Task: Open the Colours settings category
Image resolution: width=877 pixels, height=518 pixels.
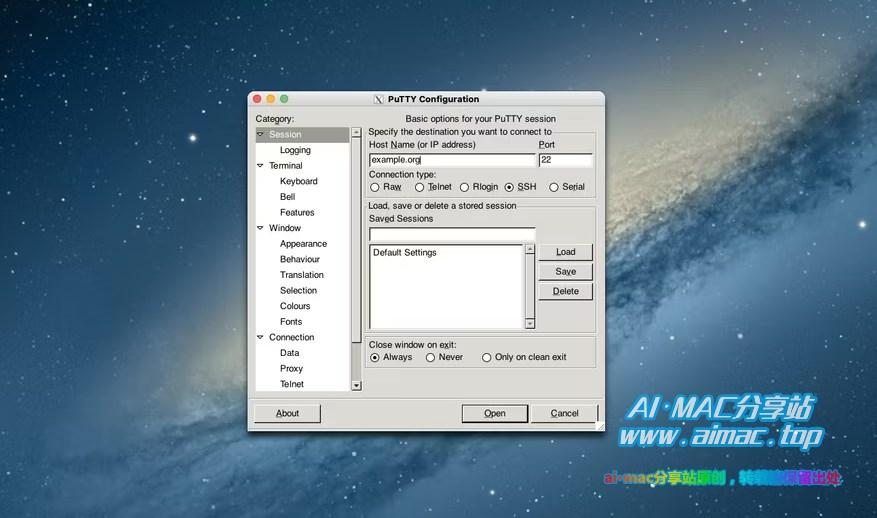Action: click(x=295, y=306)
